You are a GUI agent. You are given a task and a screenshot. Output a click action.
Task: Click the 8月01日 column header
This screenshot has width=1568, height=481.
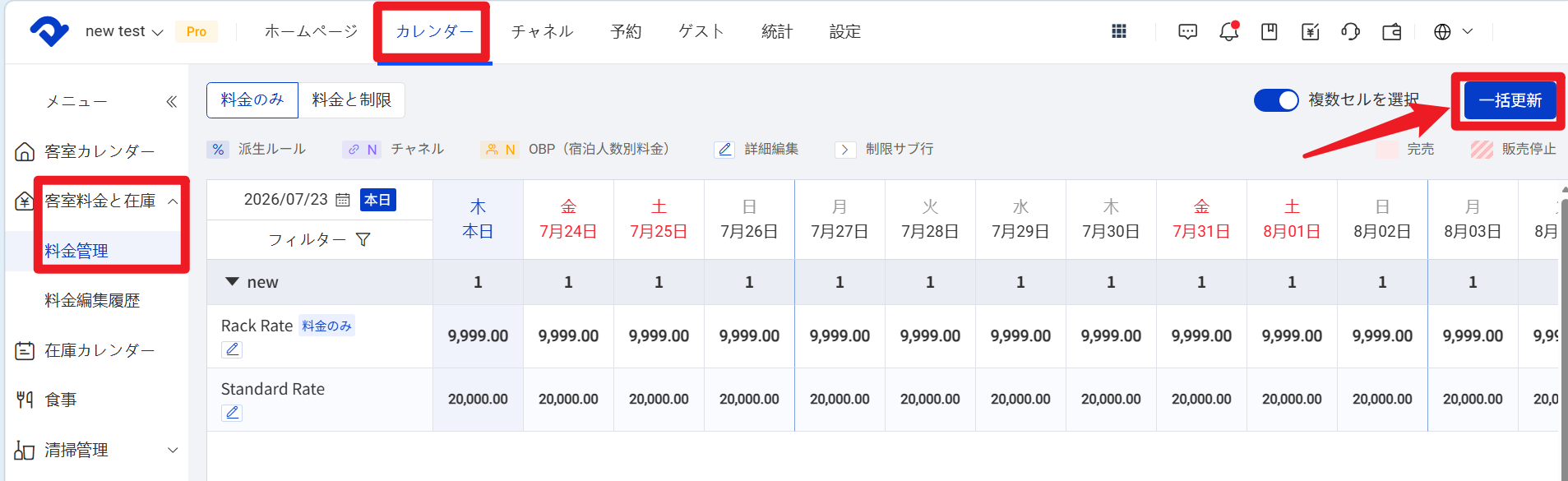pyautogui.click(x=1292, y=220)
